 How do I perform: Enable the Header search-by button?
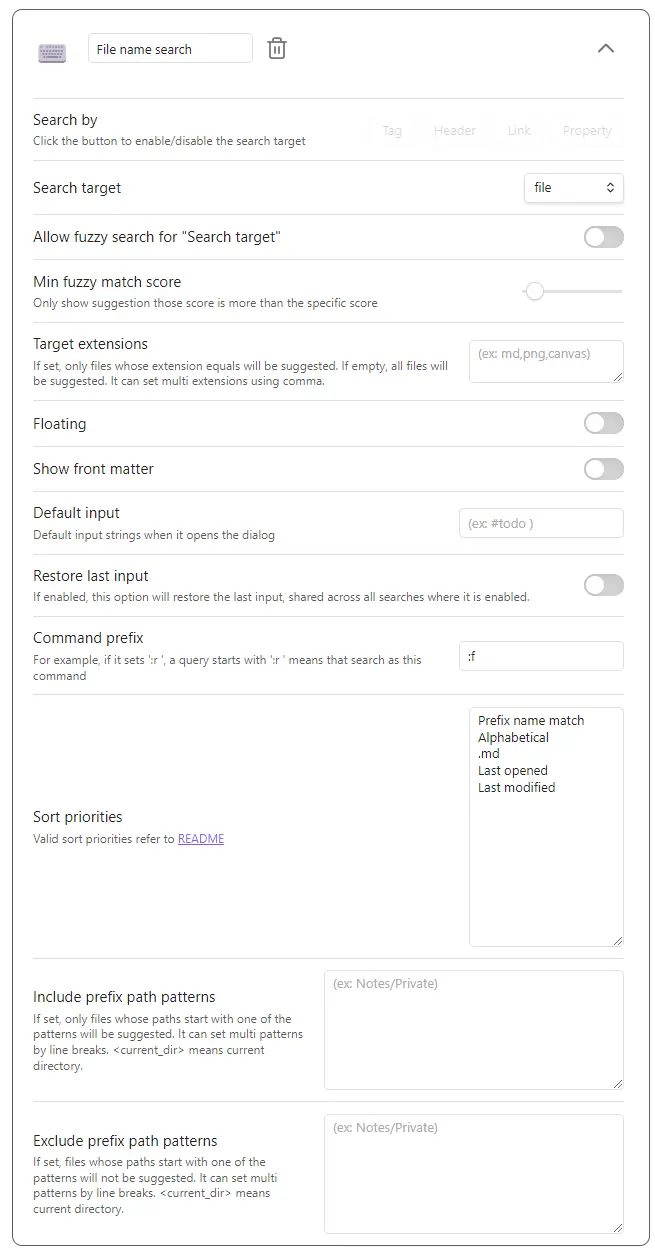click(x=455, y=131)
